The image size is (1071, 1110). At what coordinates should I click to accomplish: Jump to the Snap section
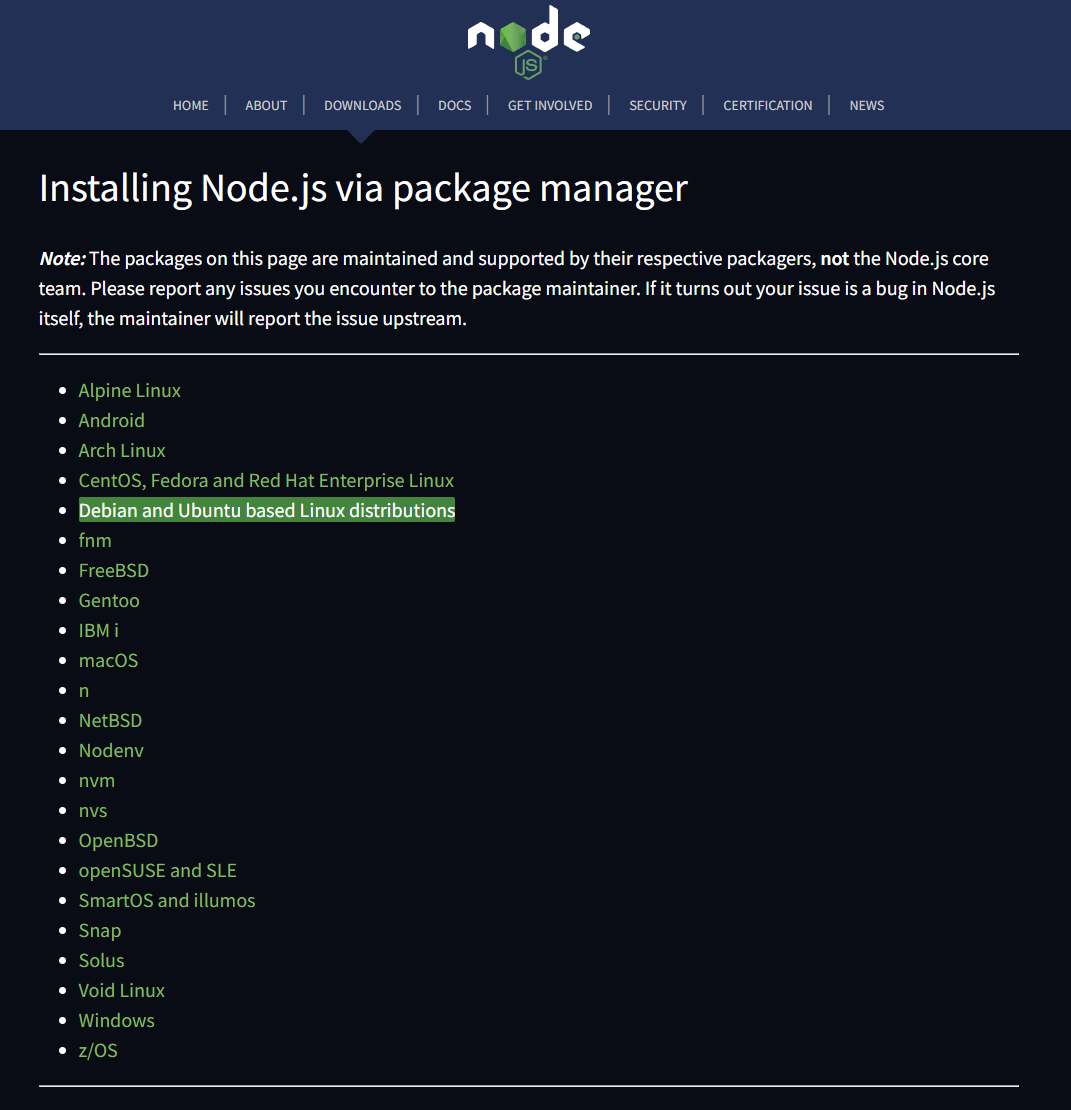[x=100, y=930]
